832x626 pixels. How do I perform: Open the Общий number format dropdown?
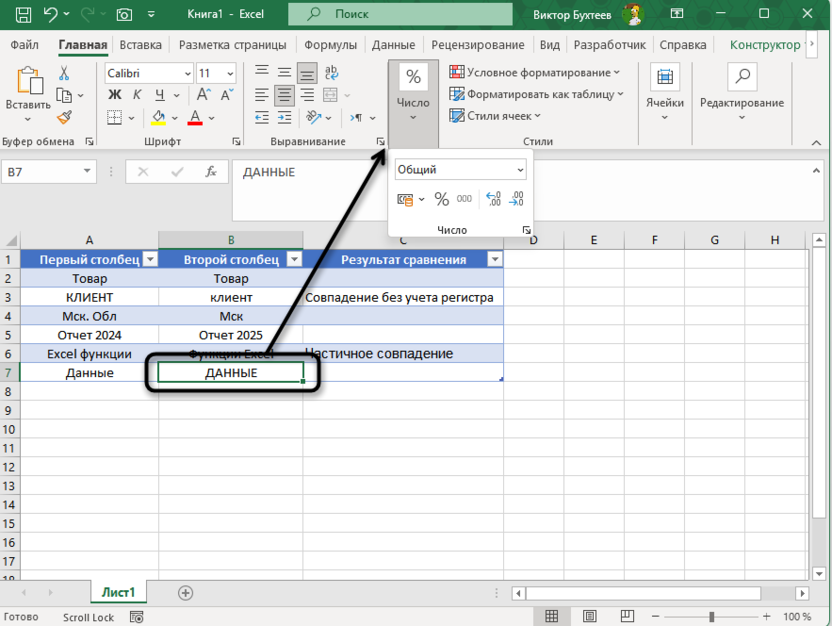tap(460, 170)
